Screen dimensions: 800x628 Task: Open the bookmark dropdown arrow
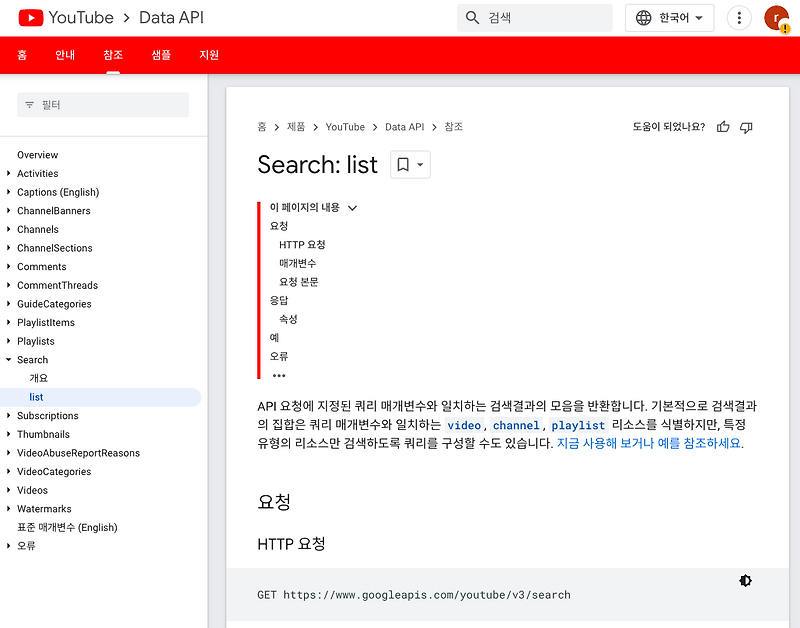pyautogui.click(x=420, y=165)
